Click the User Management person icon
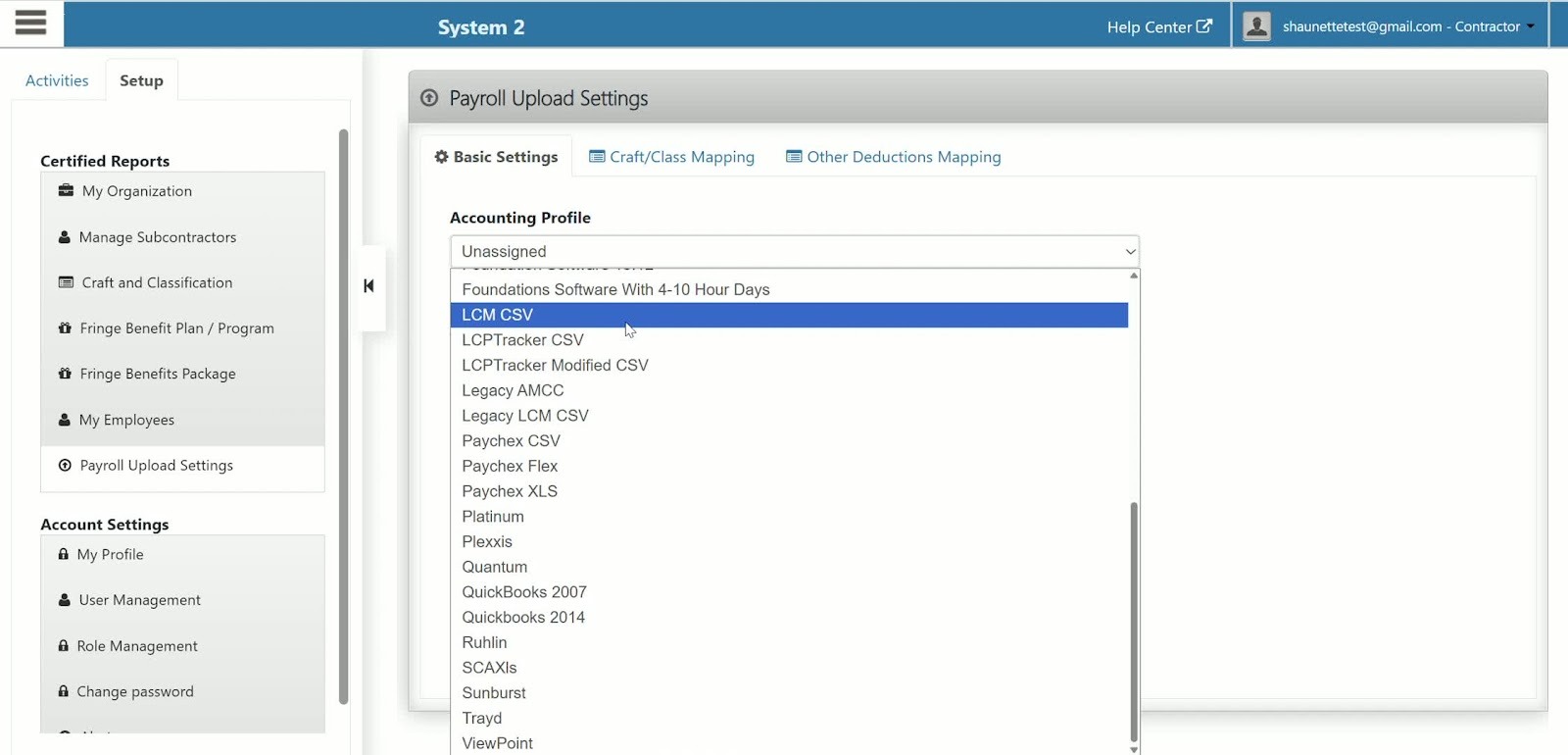Viewport: 1568px width, 755px height. click(65, 600)
